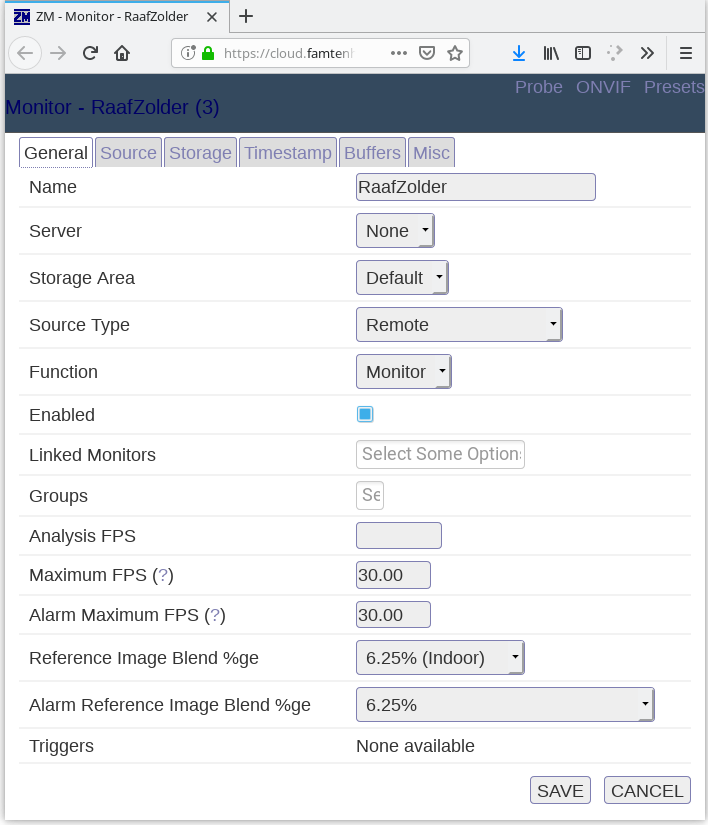Click the Maximum FPS help question mark
Image resolution: width=708 pixels, height=825 pixels.
point(164,575)
